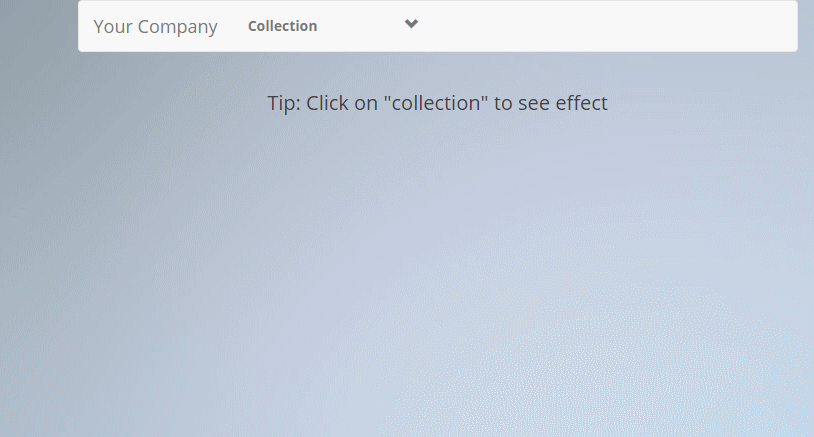Image resolution: width=814 pixels, height=437 pixels.
Task: Click the Your Company logo text
Action: tap(155, 26)
